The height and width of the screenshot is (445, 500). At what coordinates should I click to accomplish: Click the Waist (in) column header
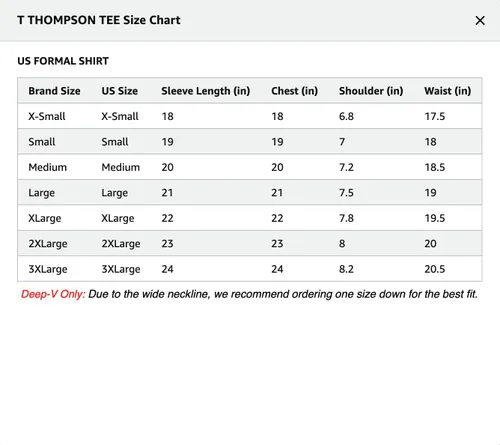click(x=447, y=91)
